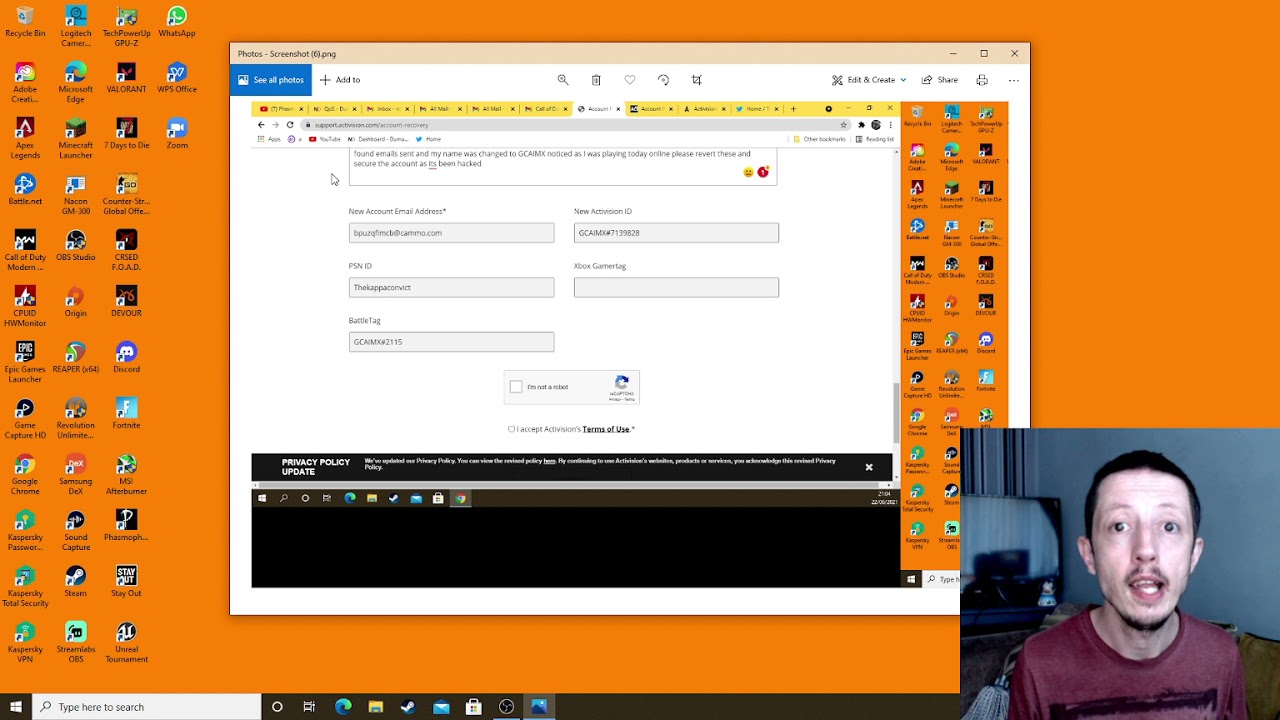
Task: Rotate the photo with the rotate icon
Action: coord(663,80)
